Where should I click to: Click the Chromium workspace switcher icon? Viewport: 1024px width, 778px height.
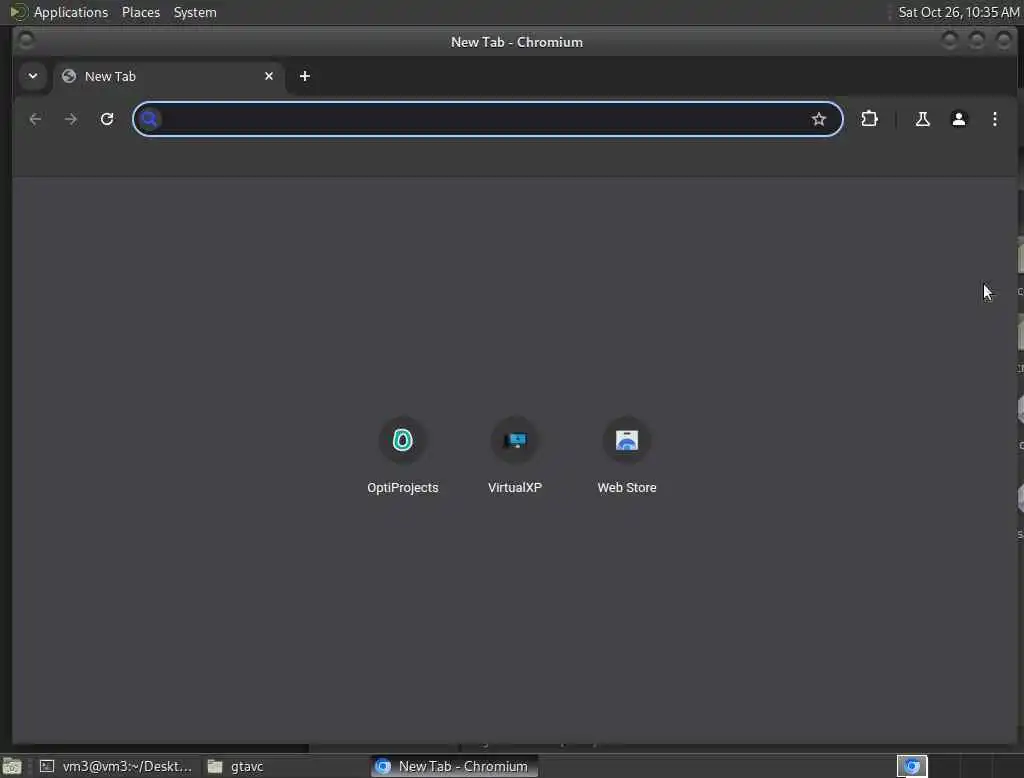912,766
